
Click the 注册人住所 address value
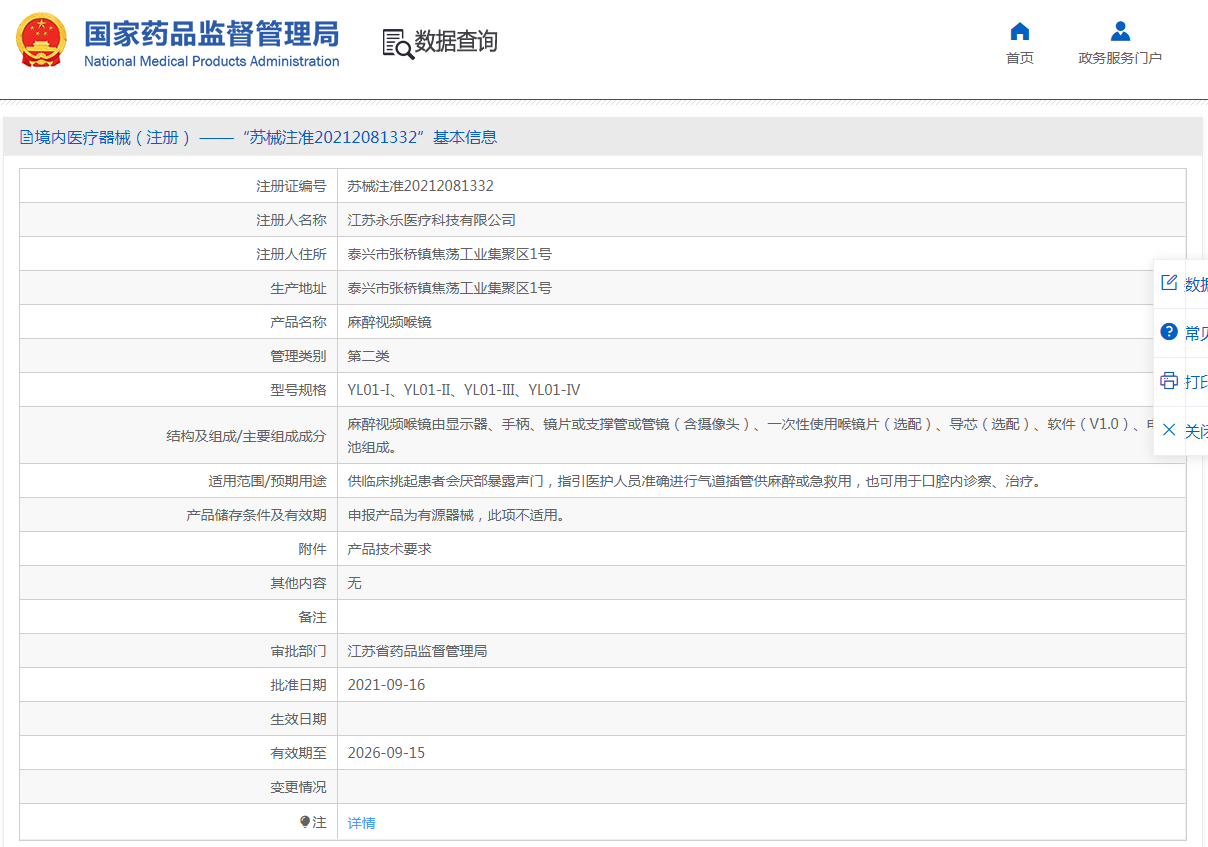coord(449,254)
